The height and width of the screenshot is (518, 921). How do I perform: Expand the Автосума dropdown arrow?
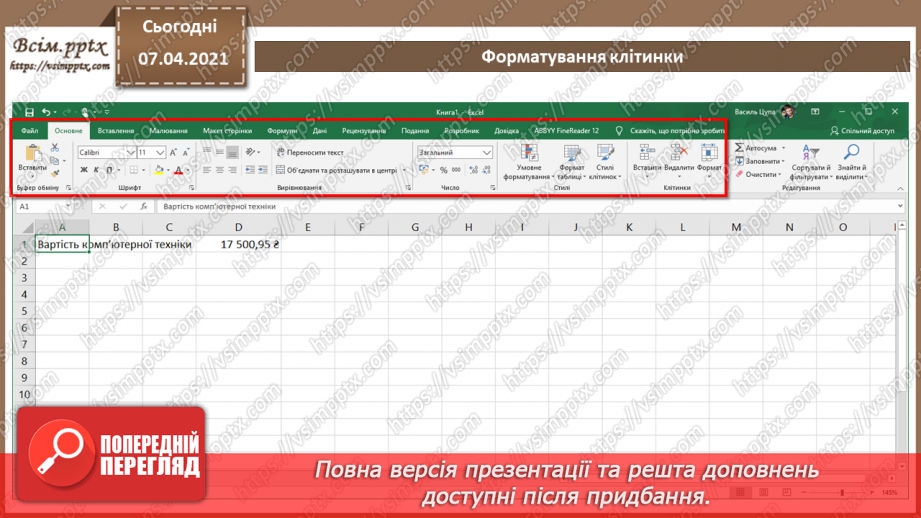[784, 148]
